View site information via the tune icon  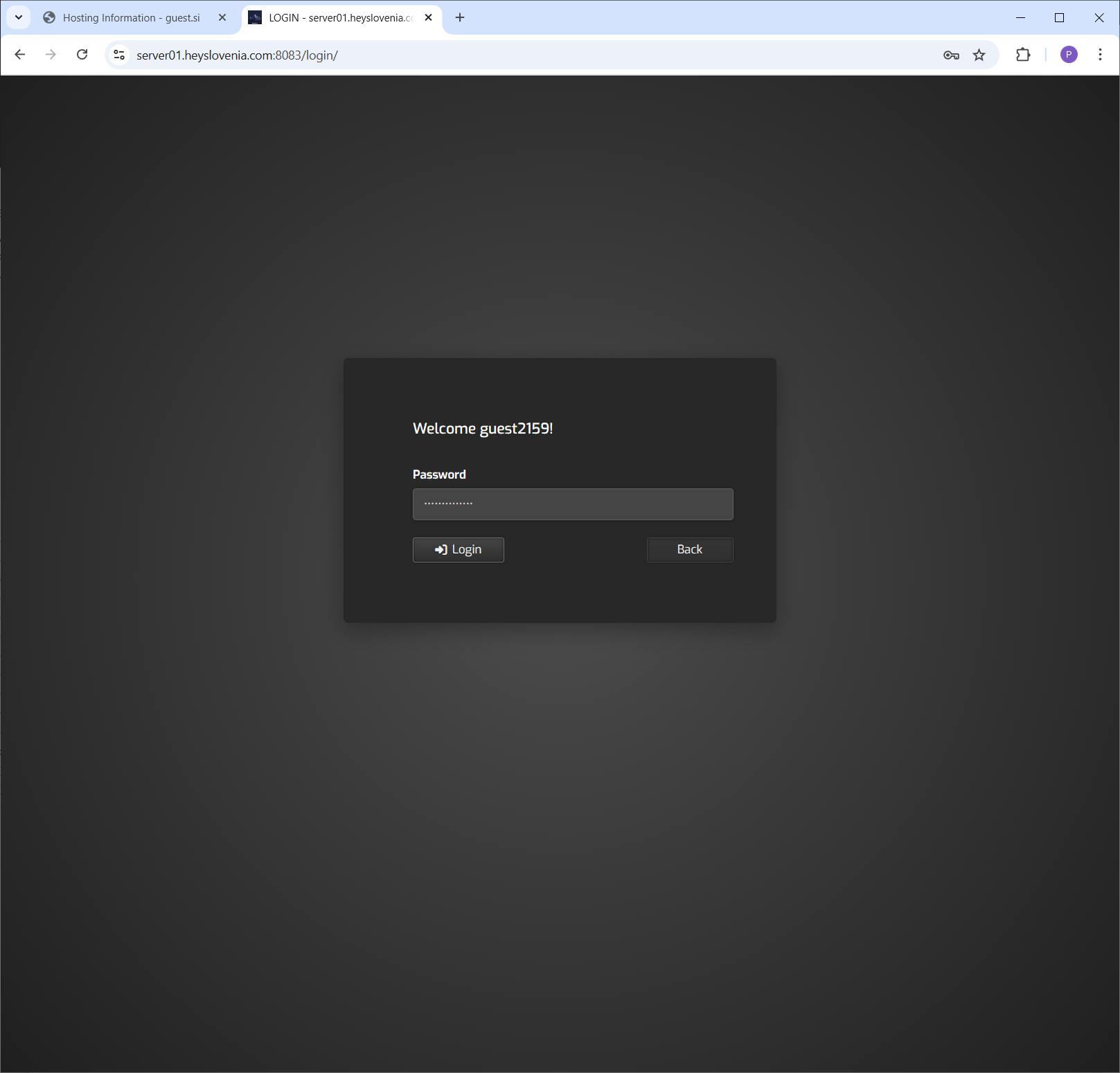click(118, 54)
